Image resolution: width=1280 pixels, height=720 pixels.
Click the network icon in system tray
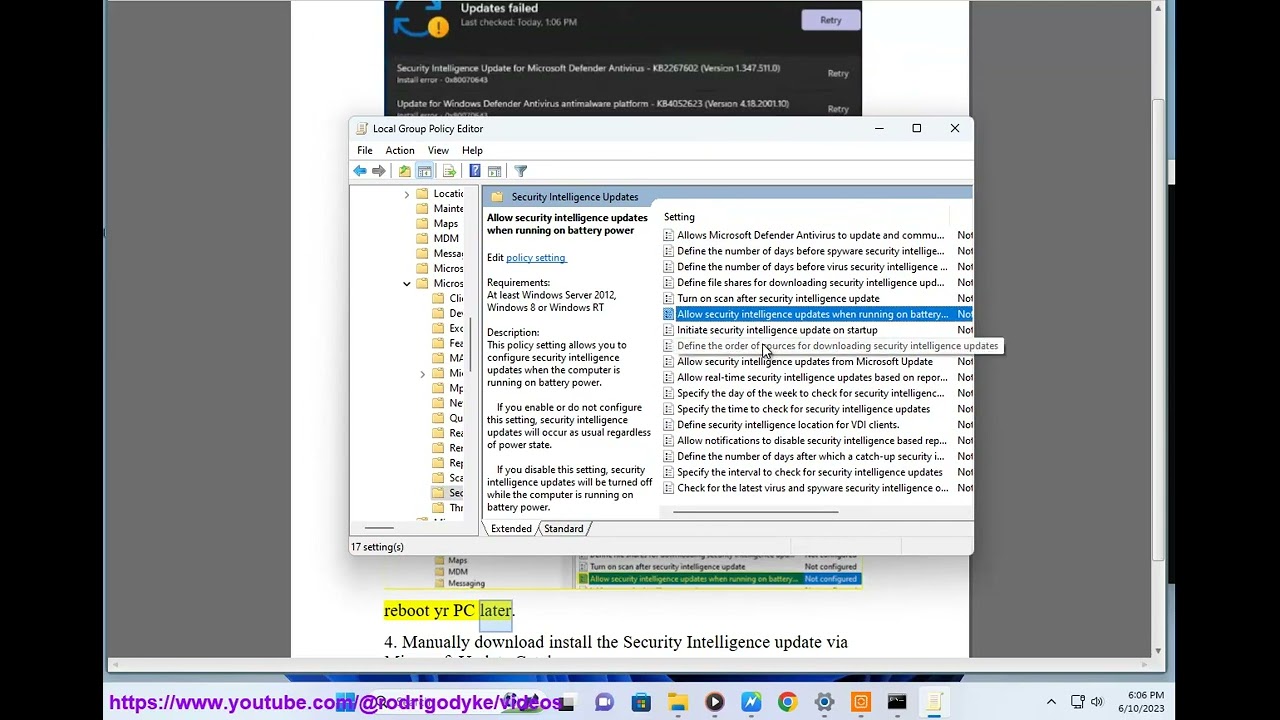coord(1077,702)
